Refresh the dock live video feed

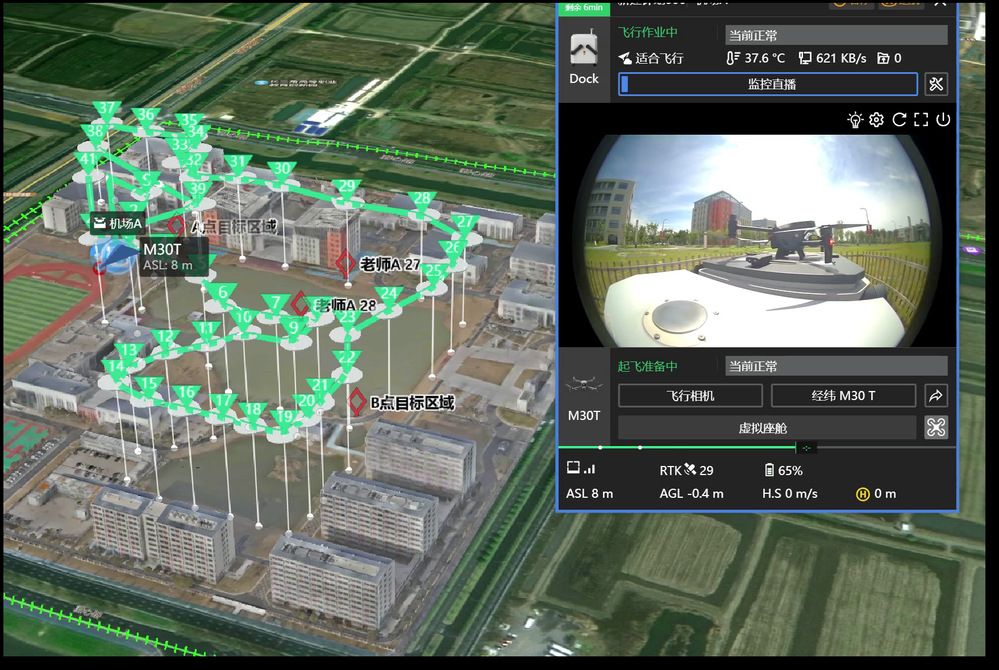point(899,120)
